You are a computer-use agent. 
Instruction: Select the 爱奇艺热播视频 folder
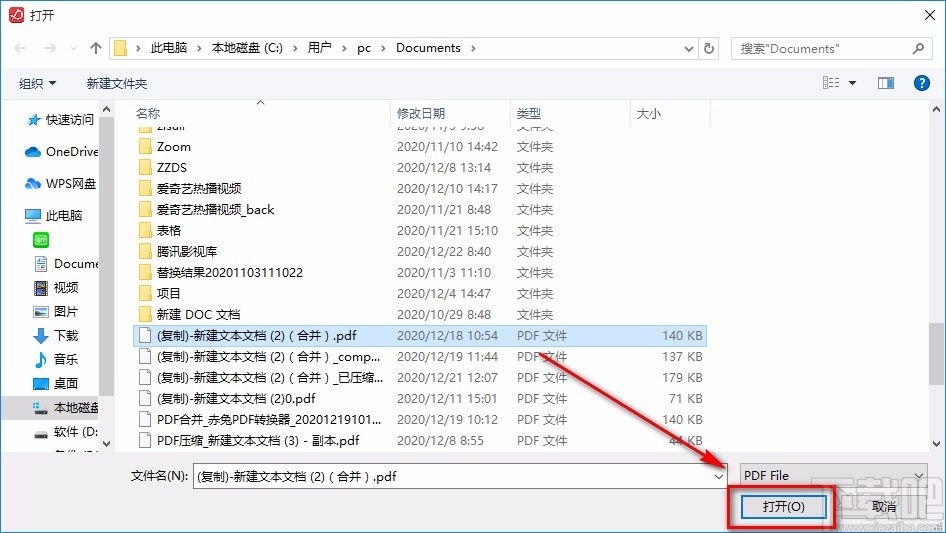[199, 188]
